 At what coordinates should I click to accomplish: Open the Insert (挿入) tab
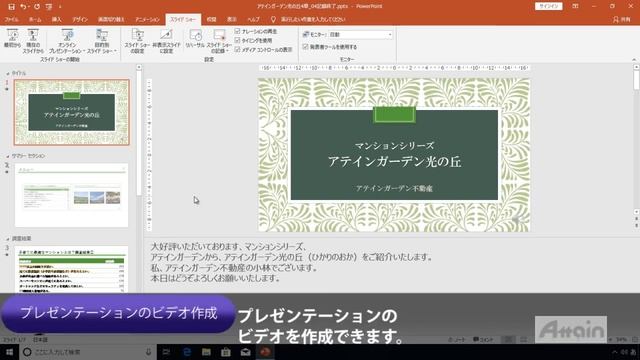pyautogui.click(x=56, y=19)
